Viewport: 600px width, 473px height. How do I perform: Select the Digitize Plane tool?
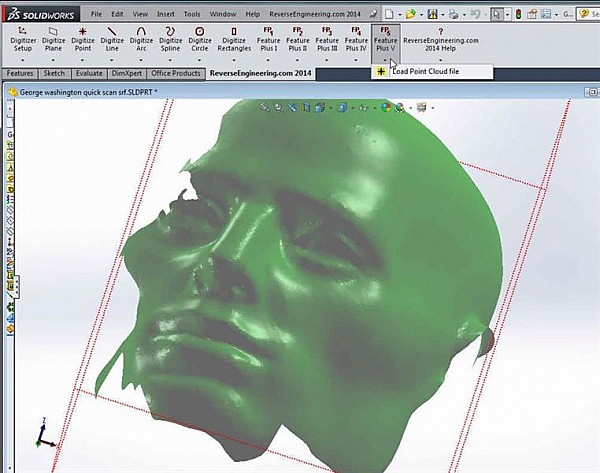point(53,39)
